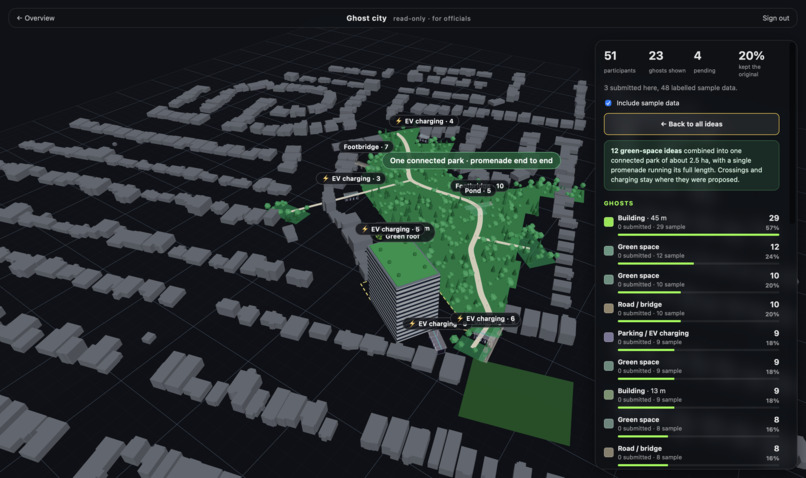The height and width of the screenshot is (478, 806).
Task: Click the 12 green-space ideas summary box
Action: pos(691,166)
